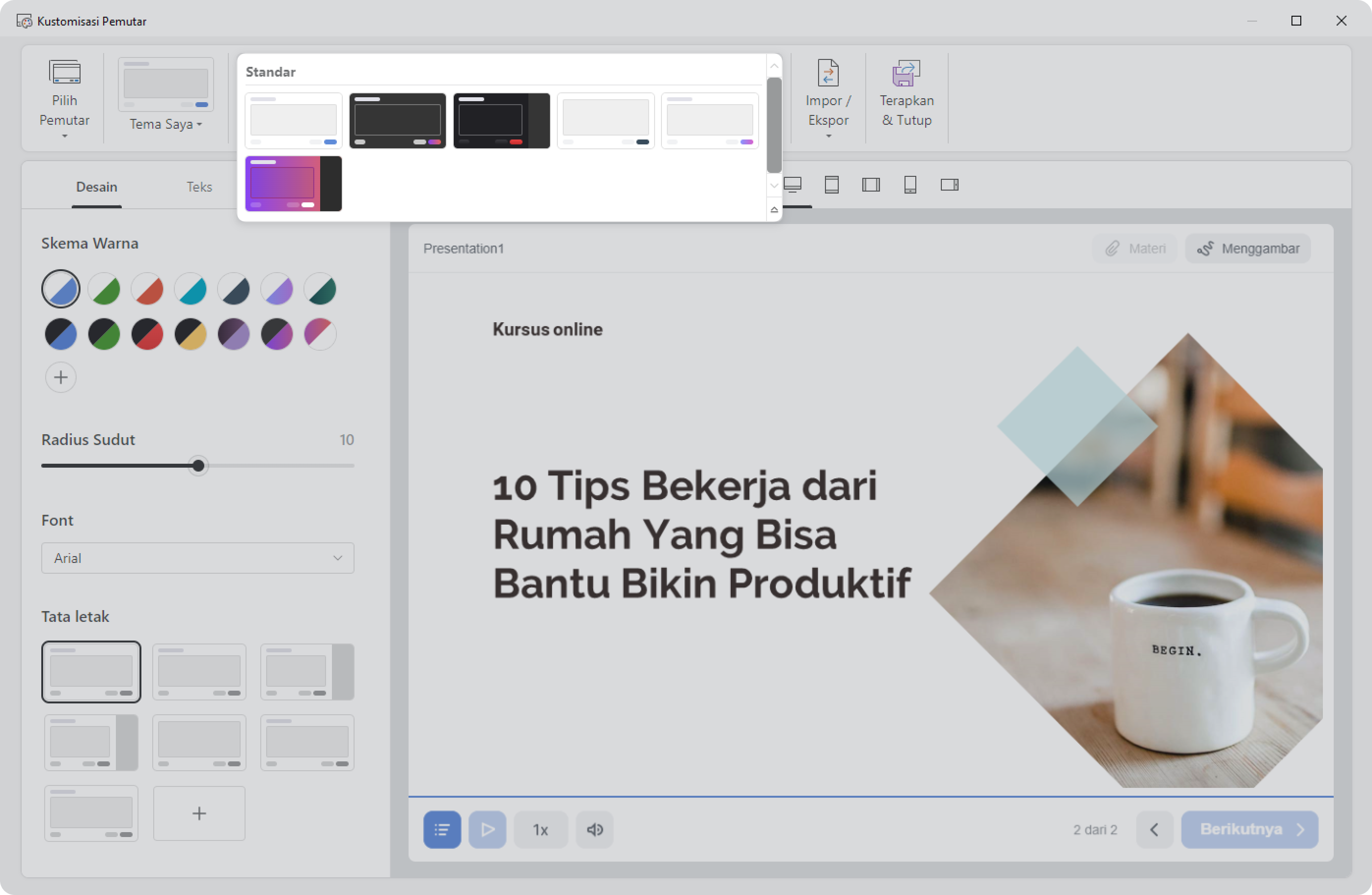
Task: Change the 1x playback speed
Action: (x=540, y=829)
